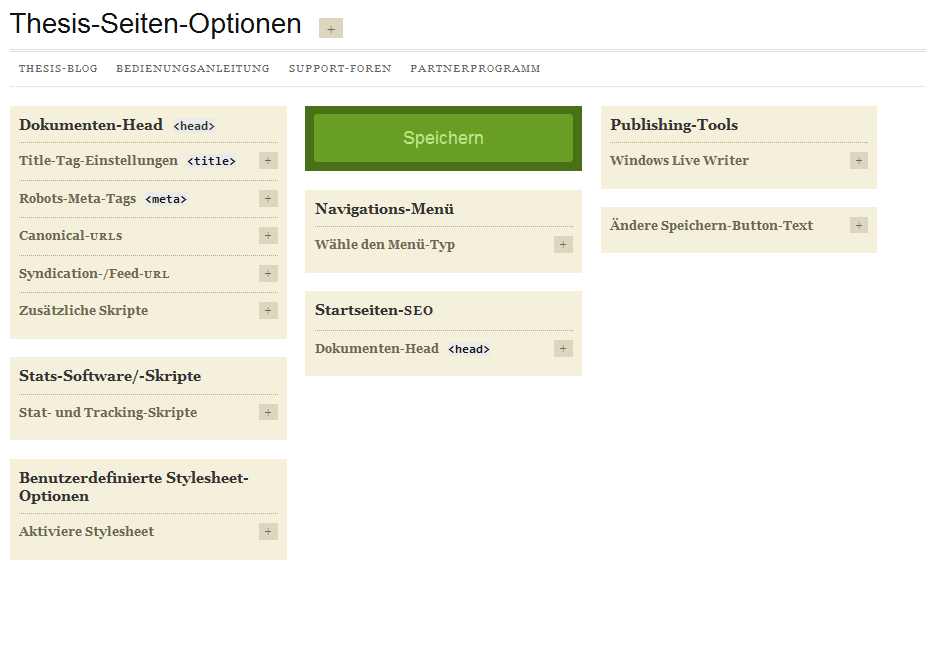The image size is (926, 650).
Task: Expand Zusätzliche Skripte plus icon
Action: pos(268,311)
